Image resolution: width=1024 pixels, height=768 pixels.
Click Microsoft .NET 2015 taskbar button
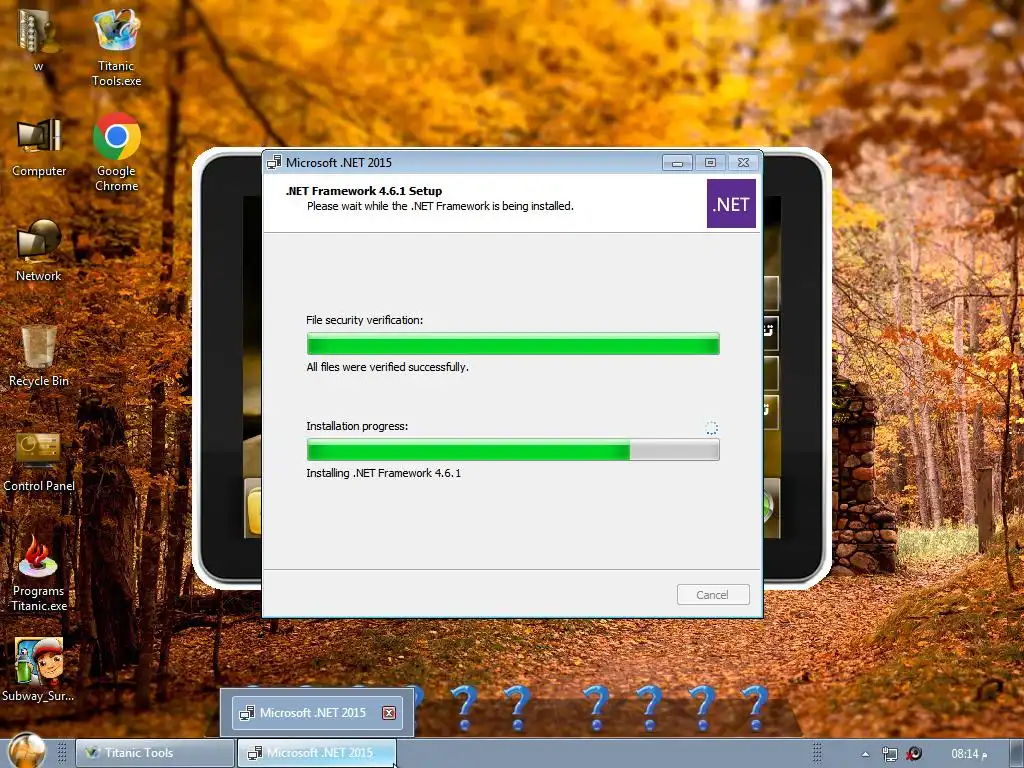(x=316, y=753)
